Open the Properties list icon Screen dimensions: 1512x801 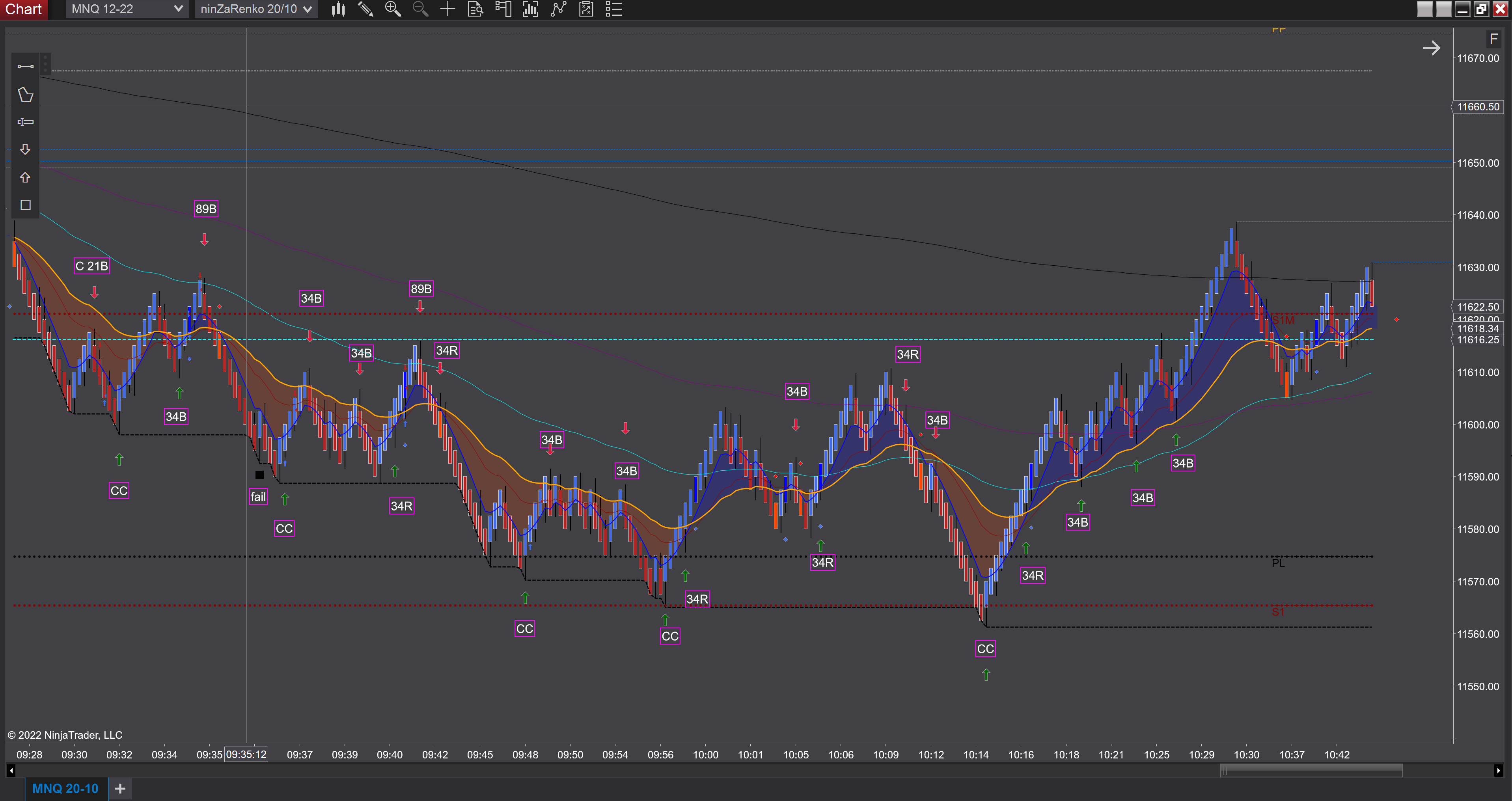pos(613,9)
